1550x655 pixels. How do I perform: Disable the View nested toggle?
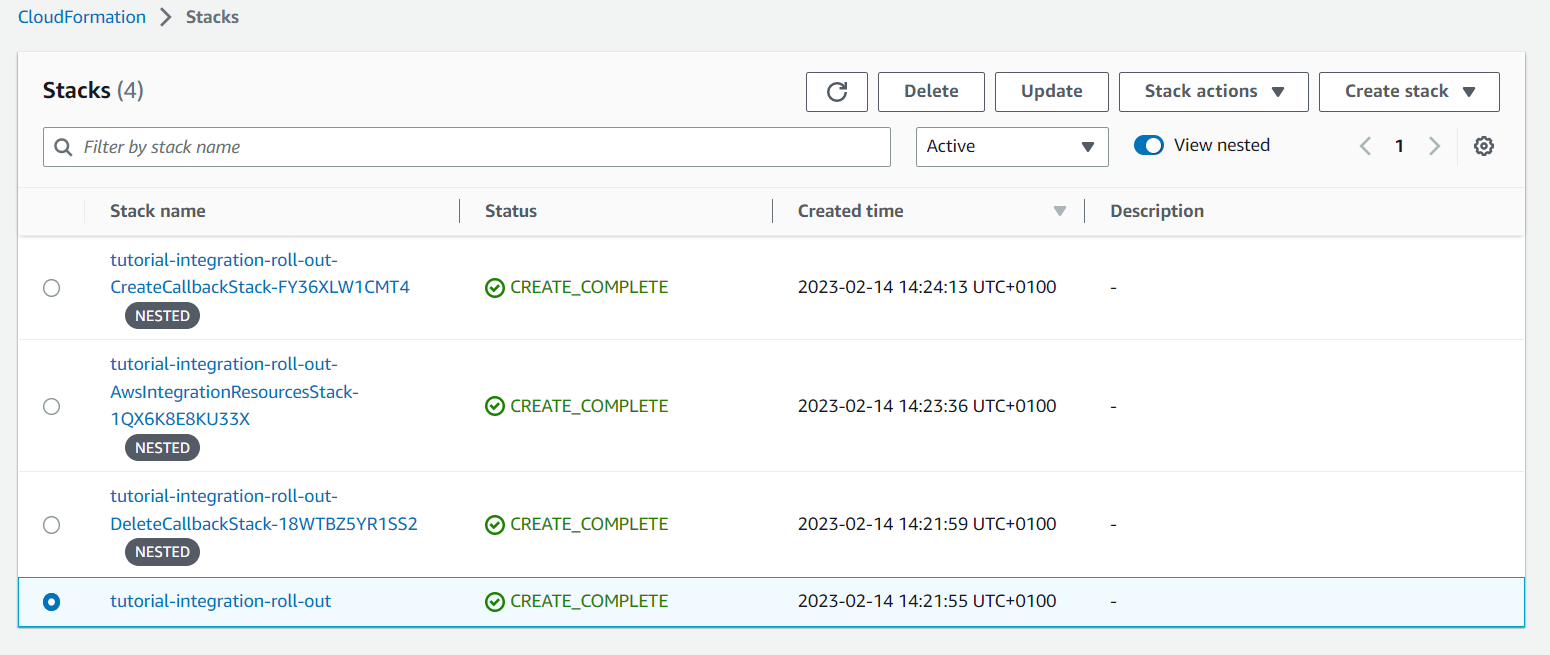coord(1148,144)
